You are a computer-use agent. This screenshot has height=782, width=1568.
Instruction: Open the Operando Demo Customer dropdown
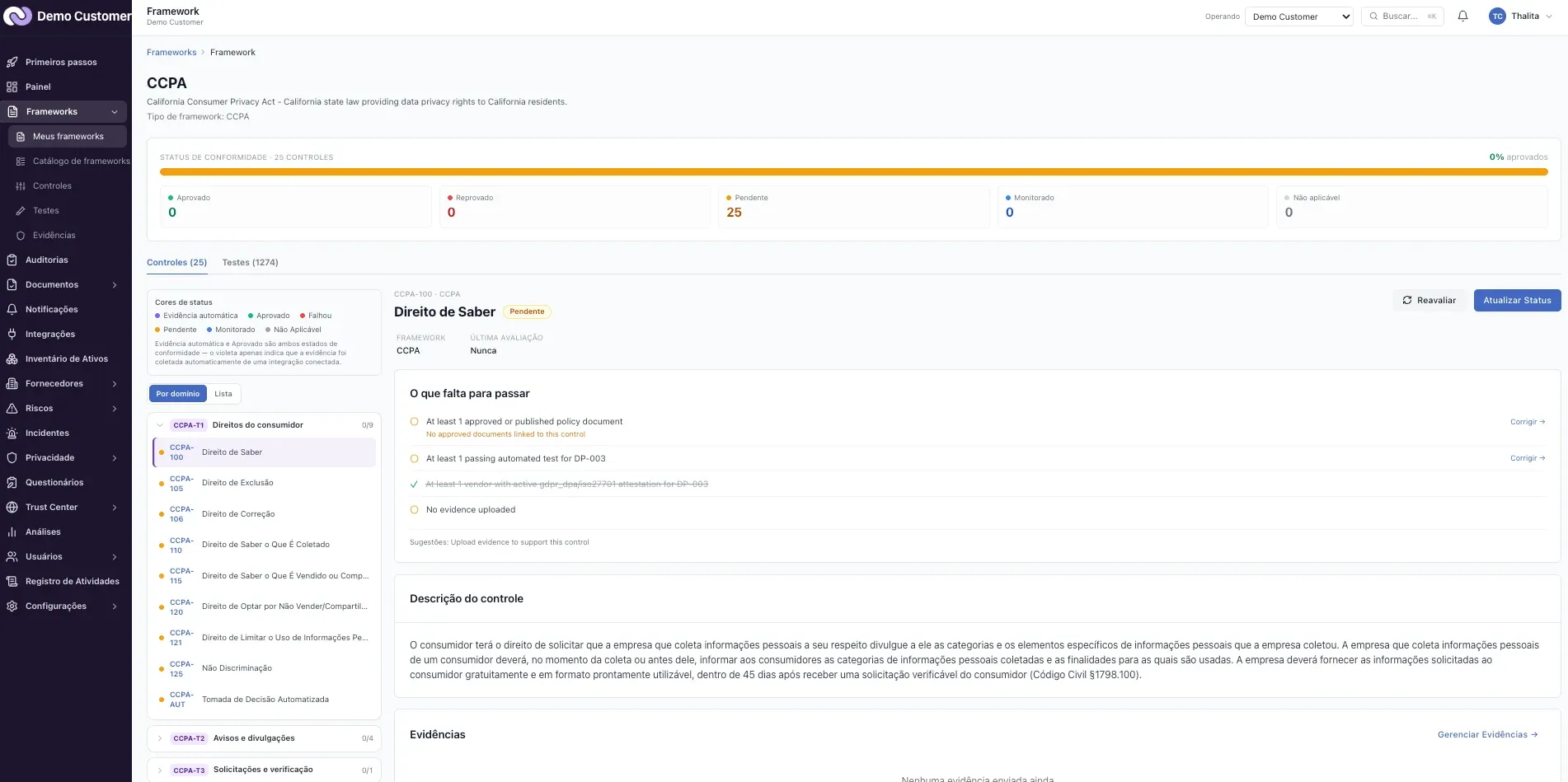click(x=1299, y=16)
